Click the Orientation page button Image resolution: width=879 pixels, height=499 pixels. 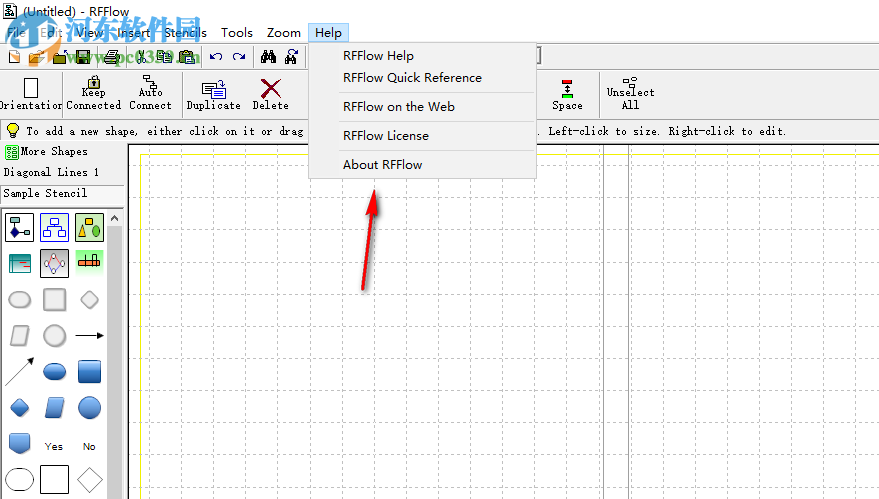31,94
